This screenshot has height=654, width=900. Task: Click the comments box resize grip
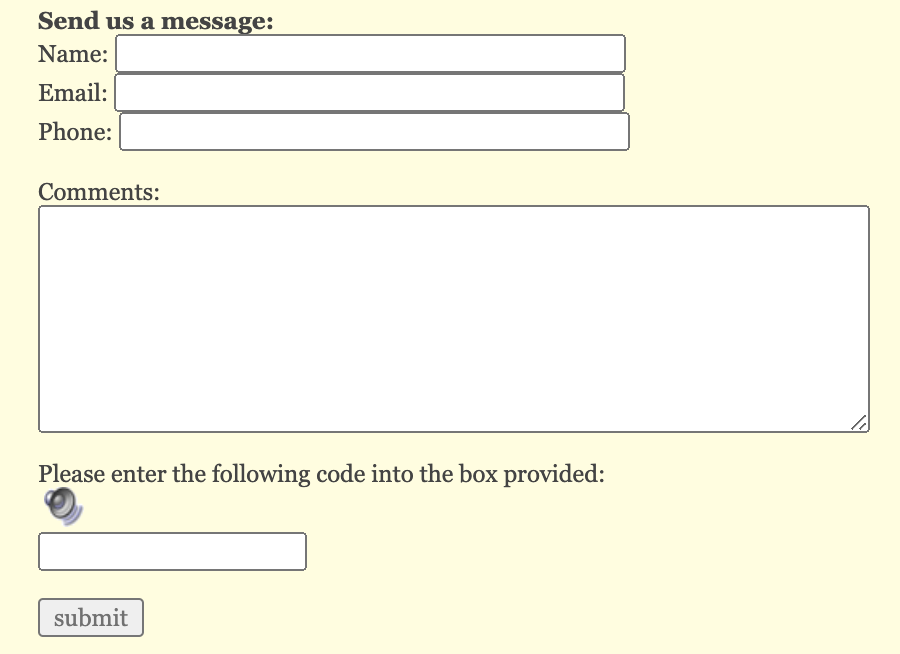pyautogui.click(x=859, y=423)
